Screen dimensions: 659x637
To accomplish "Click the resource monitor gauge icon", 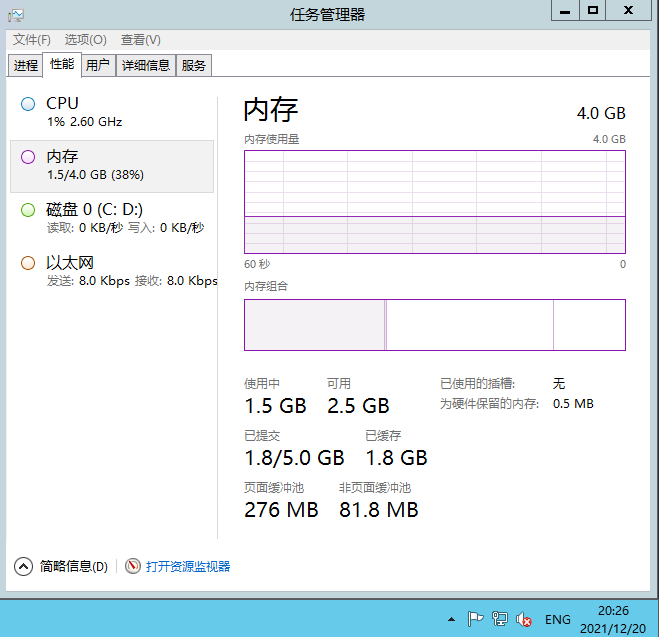I will (x=133, y=567).
